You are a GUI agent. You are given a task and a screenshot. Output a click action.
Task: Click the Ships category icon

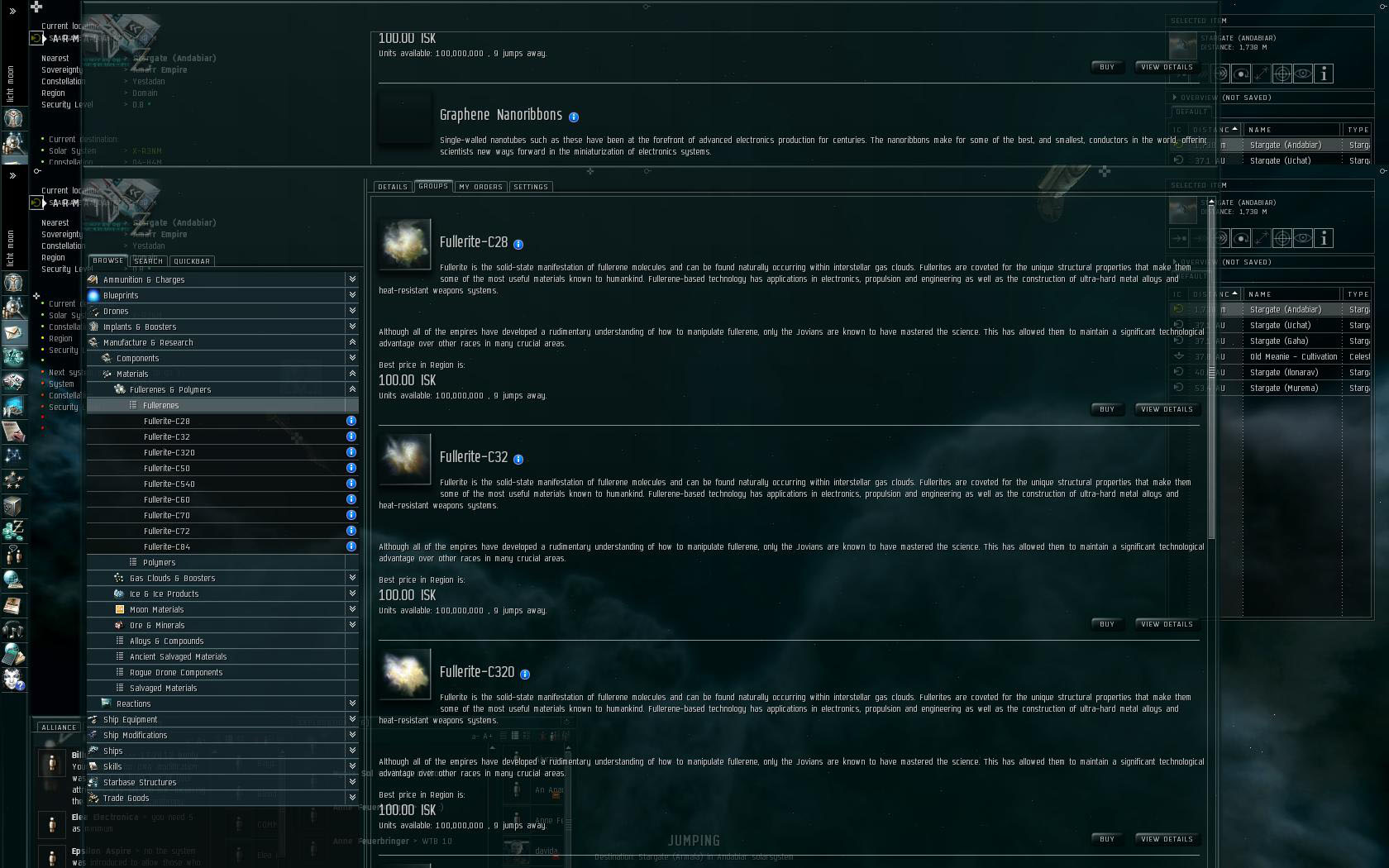(93, 751)
